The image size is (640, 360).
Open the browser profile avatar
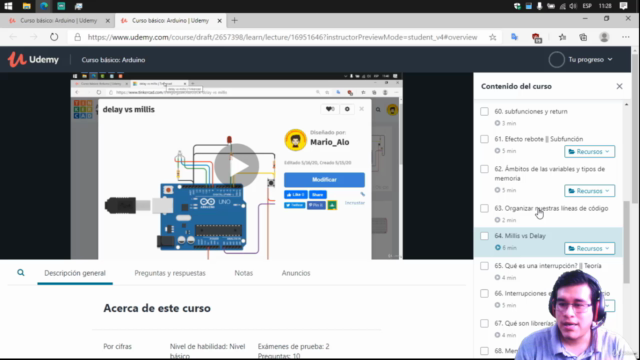(604, 37)
